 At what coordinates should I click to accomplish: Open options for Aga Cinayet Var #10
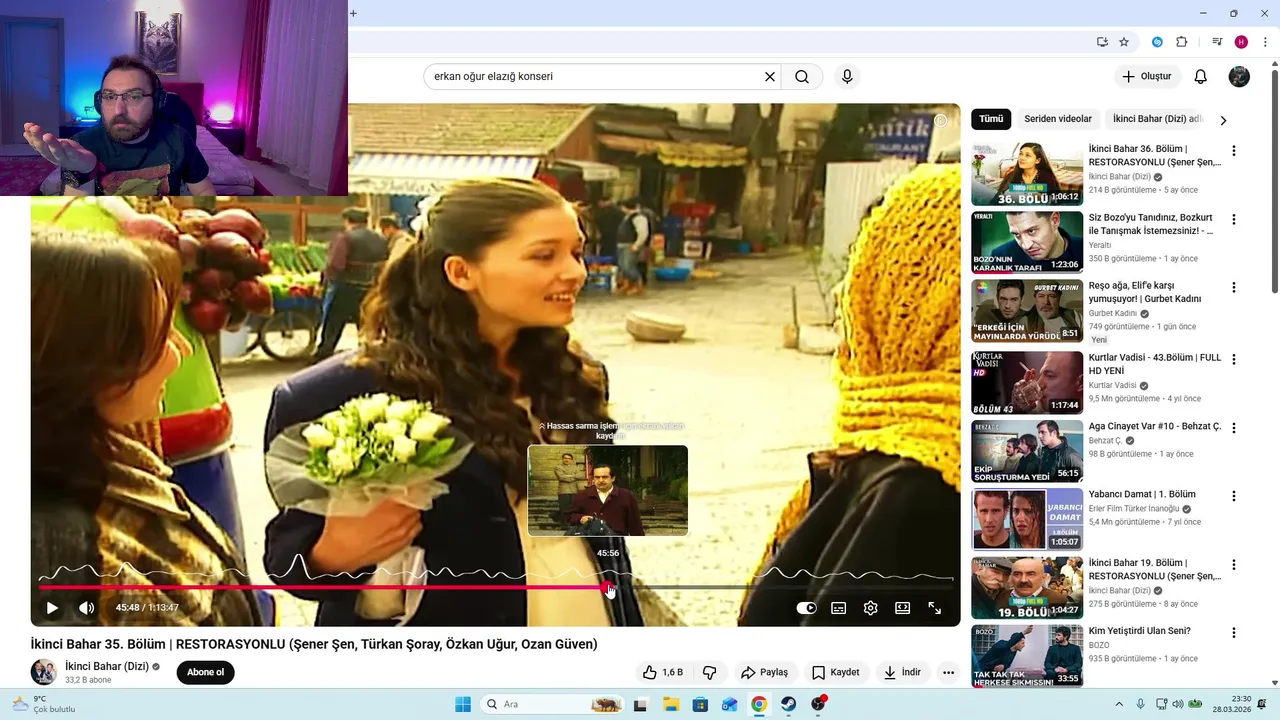click(x=1234, y=427)
